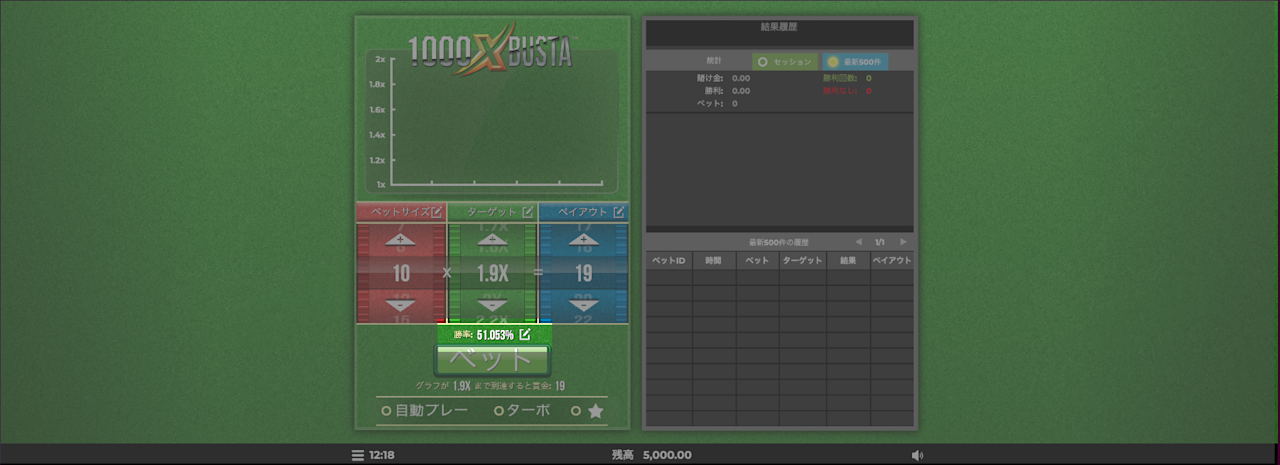Click the 勝利回数 statistic label
Image resolution: width=1280 pixels, height=465 pixels.
tap(841, 78)
